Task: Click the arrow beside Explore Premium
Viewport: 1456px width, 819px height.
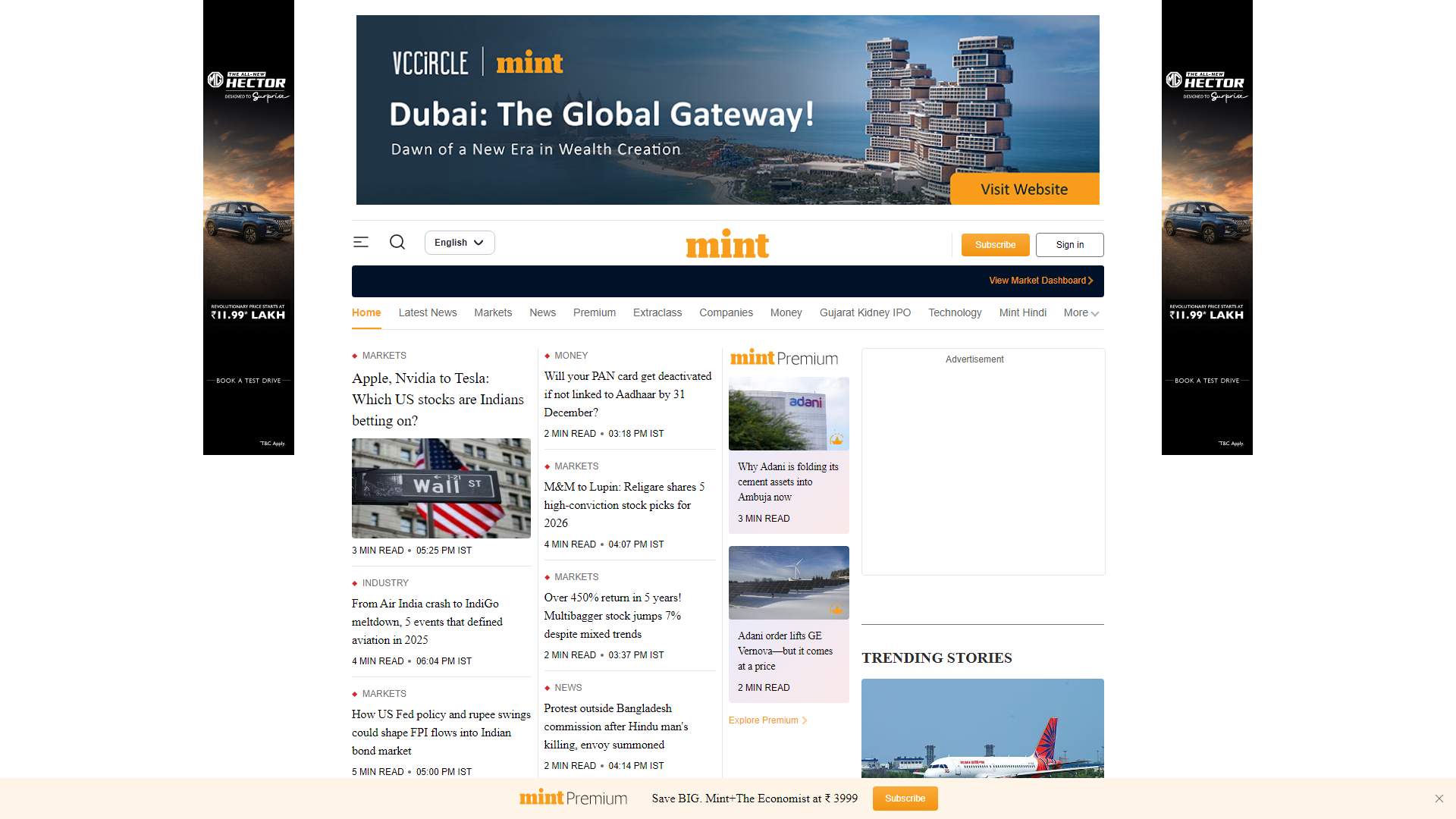Action: (806, 720)
